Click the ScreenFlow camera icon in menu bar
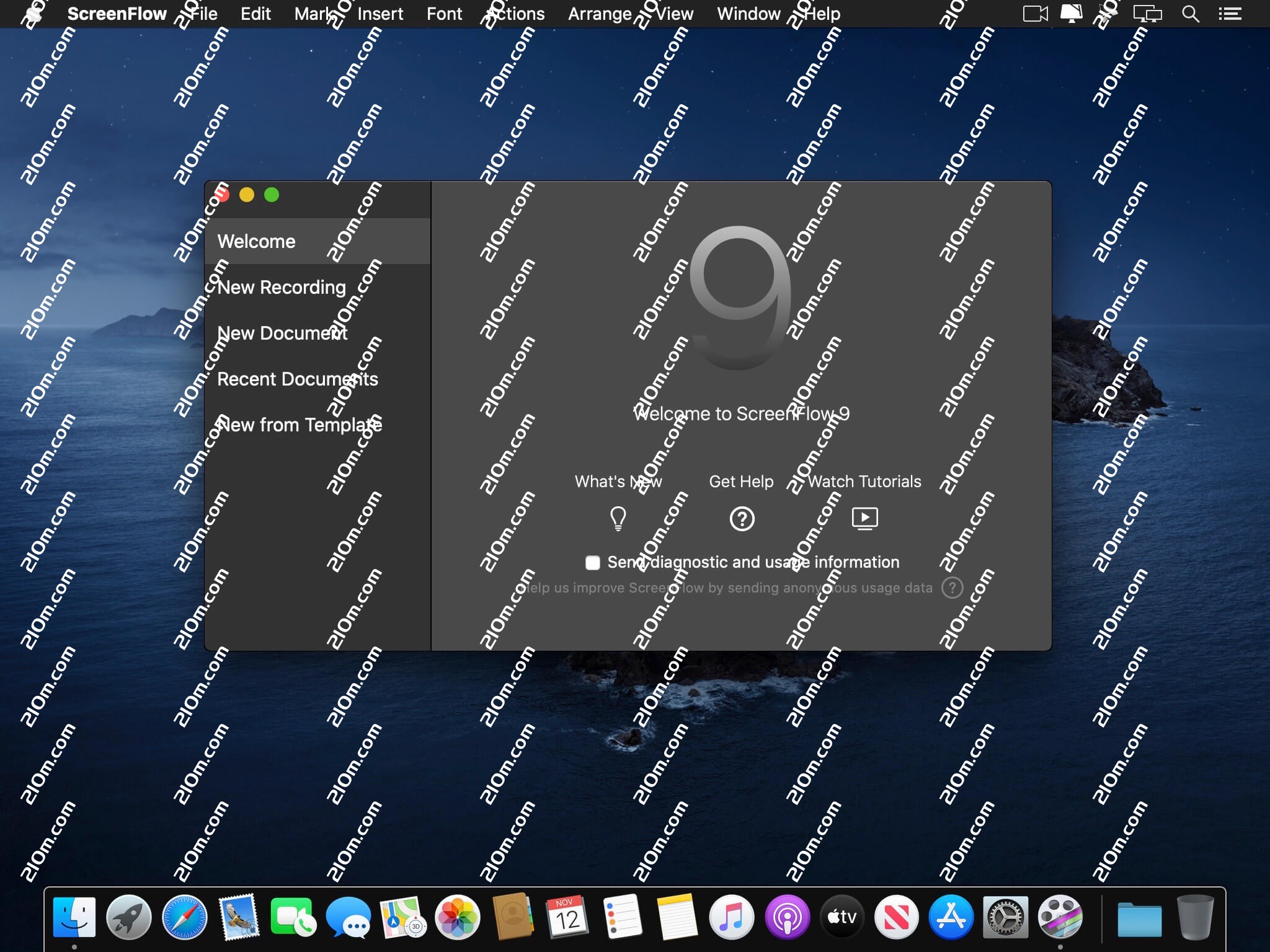 tap(1034, 14)
